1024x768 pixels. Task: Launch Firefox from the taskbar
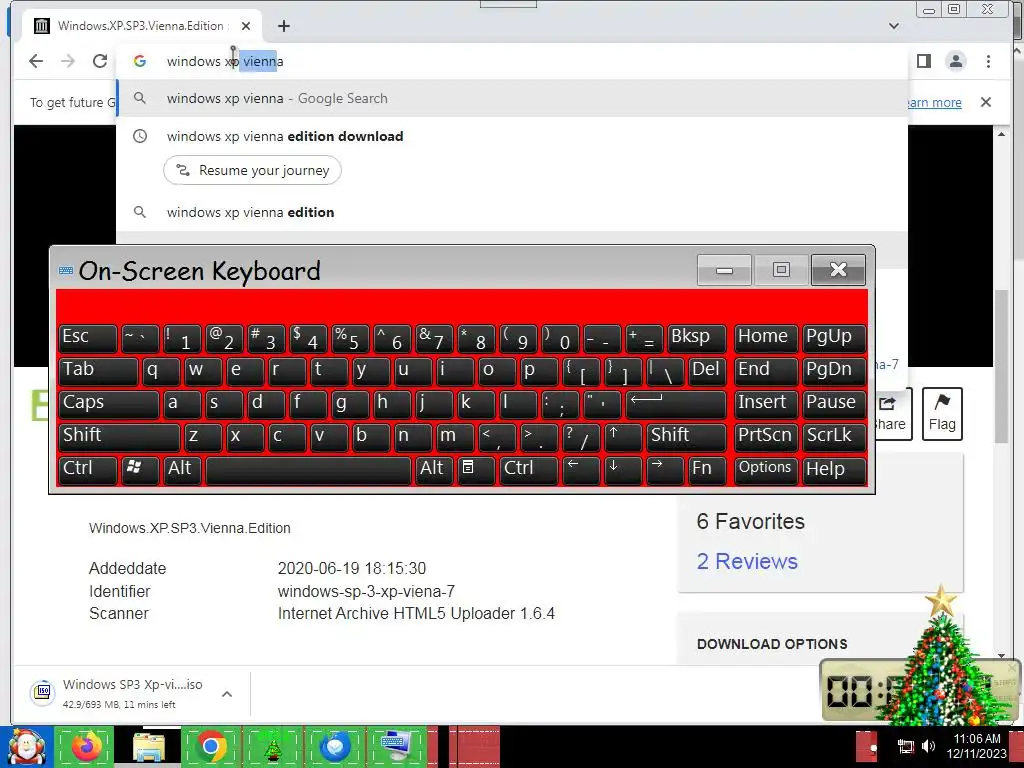tap(86, 747)
